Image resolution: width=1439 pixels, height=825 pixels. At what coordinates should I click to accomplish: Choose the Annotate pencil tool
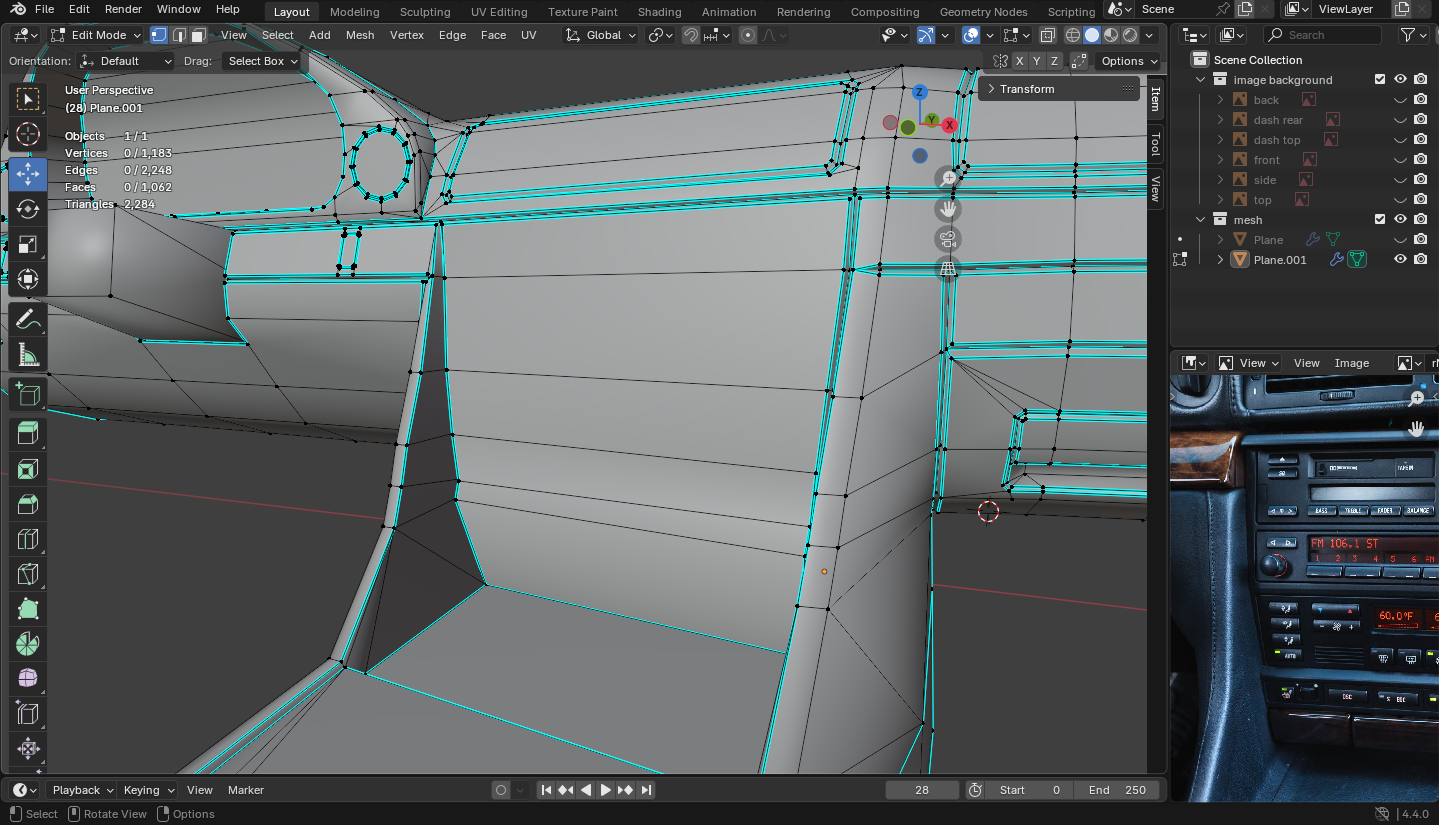(28, 320)
